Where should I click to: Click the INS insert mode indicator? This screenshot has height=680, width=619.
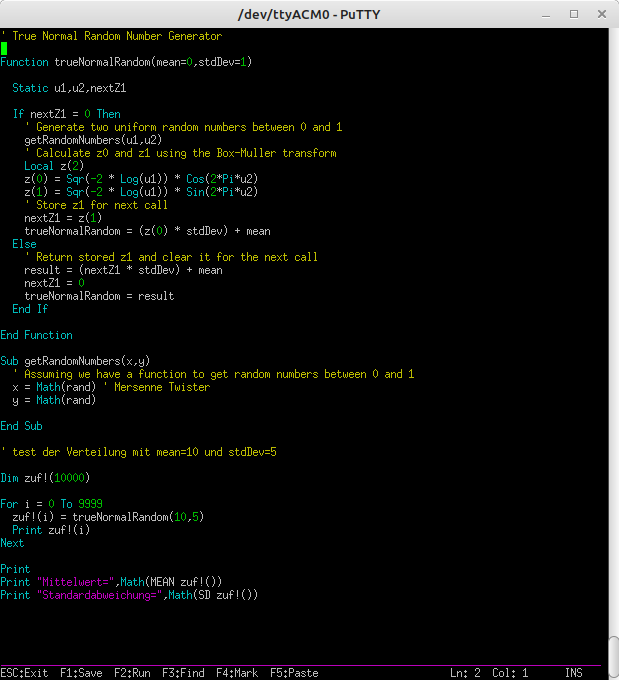pyautogui.click(x=573, y=673)
